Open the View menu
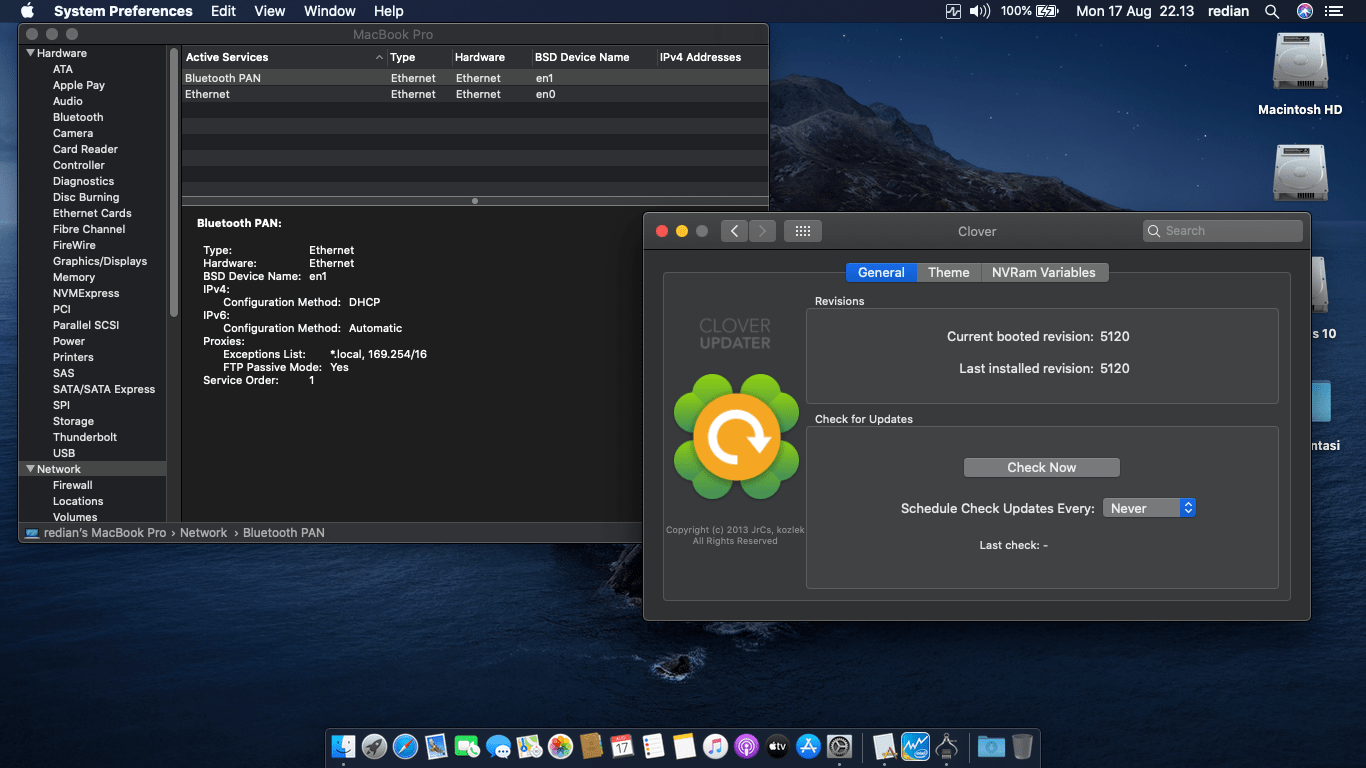Viewport: 1366px width, 768px height. click(270, 11)
